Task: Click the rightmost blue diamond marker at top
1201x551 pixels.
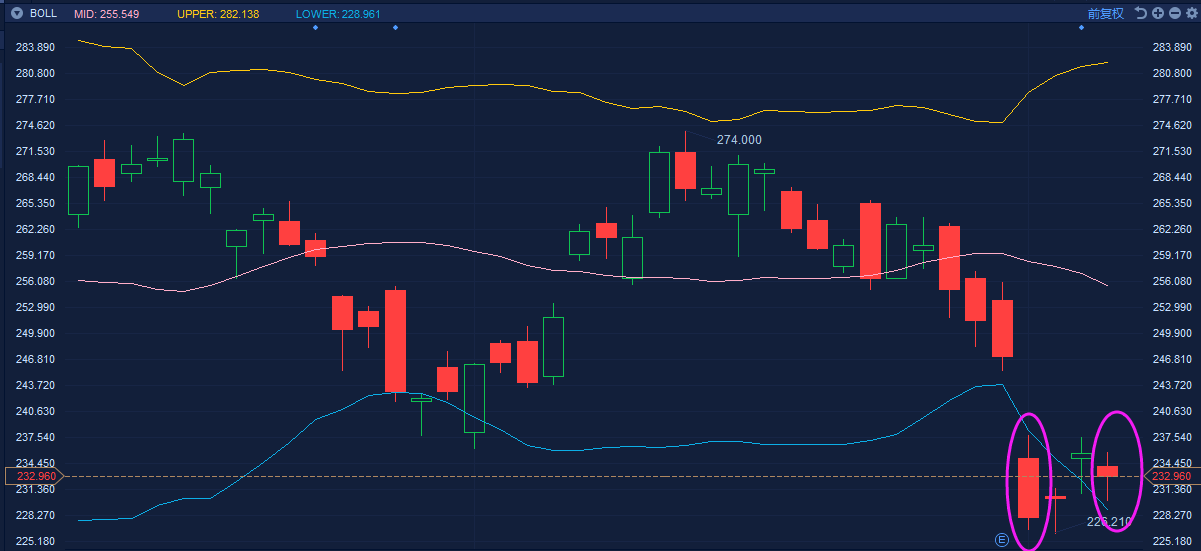Action: 1081,27
